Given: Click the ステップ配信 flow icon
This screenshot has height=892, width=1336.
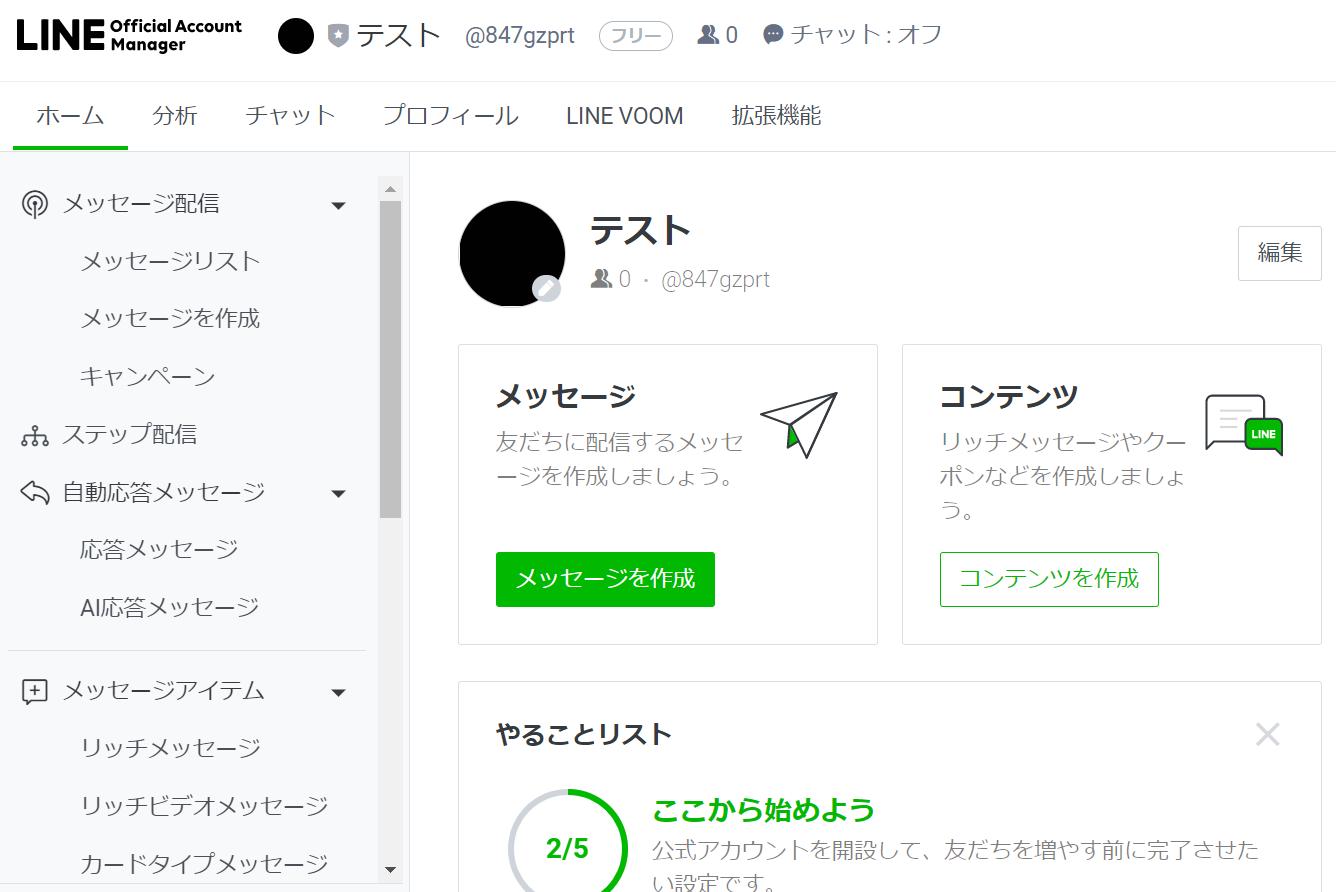Looking at the screenshot, I should click(35, 436).
